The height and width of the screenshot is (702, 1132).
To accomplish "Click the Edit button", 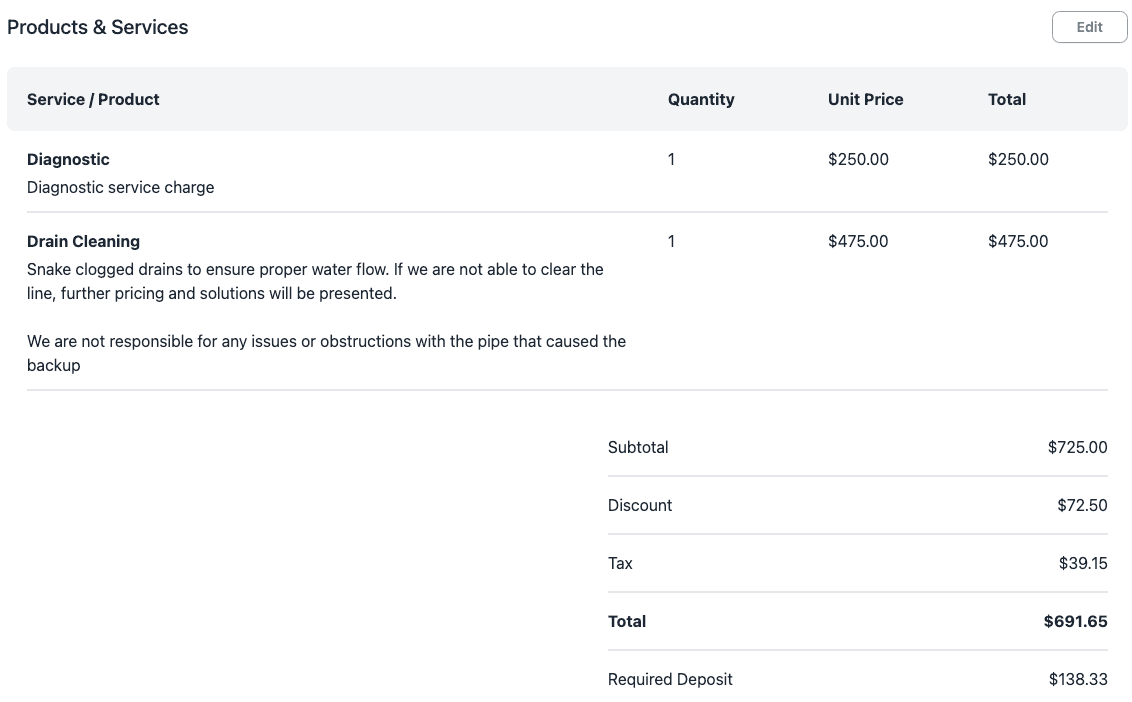I will pos(1089,27).
